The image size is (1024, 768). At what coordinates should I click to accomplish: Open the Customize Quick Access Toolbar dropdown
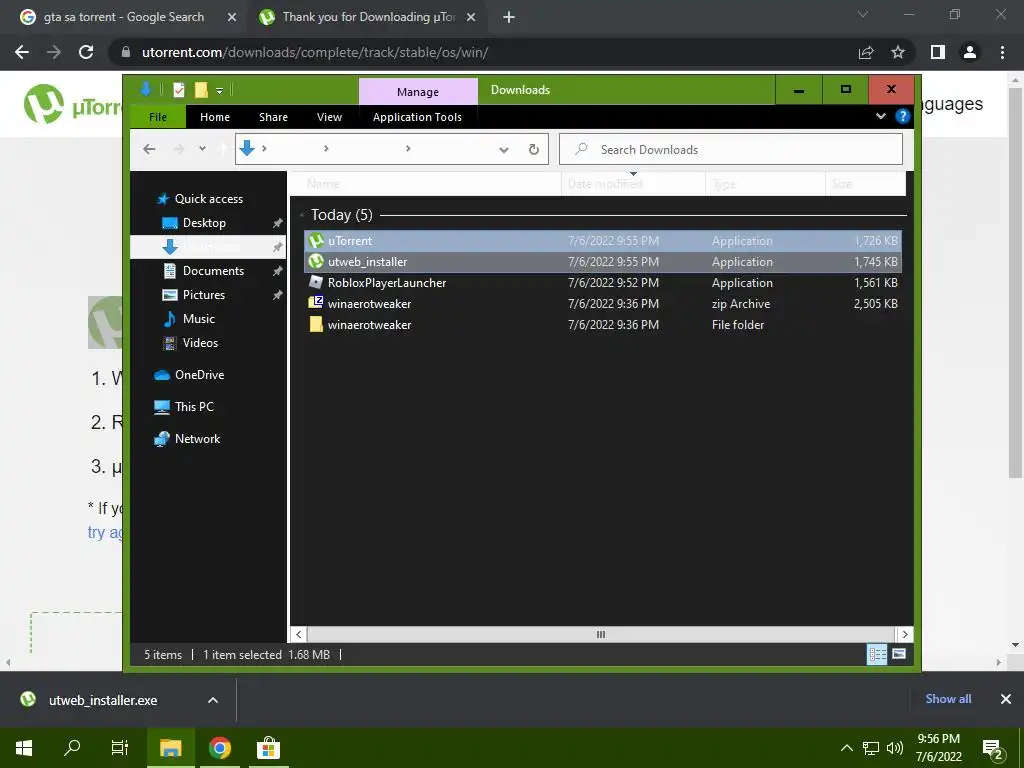tap(219, 91)
